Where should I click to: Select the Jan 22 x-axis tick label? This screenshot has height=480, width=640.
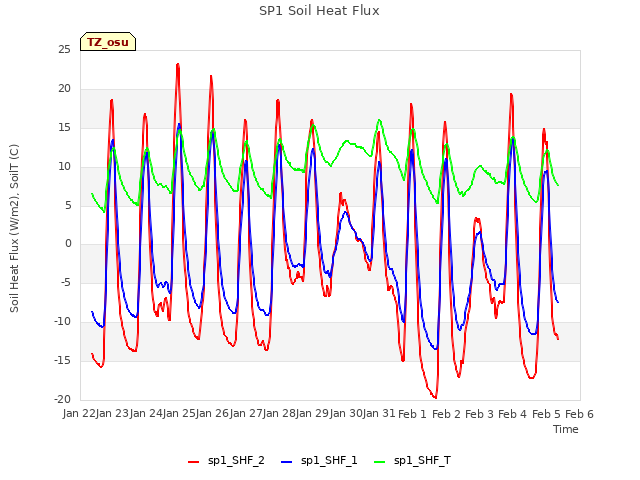click(x=79, y=414)
